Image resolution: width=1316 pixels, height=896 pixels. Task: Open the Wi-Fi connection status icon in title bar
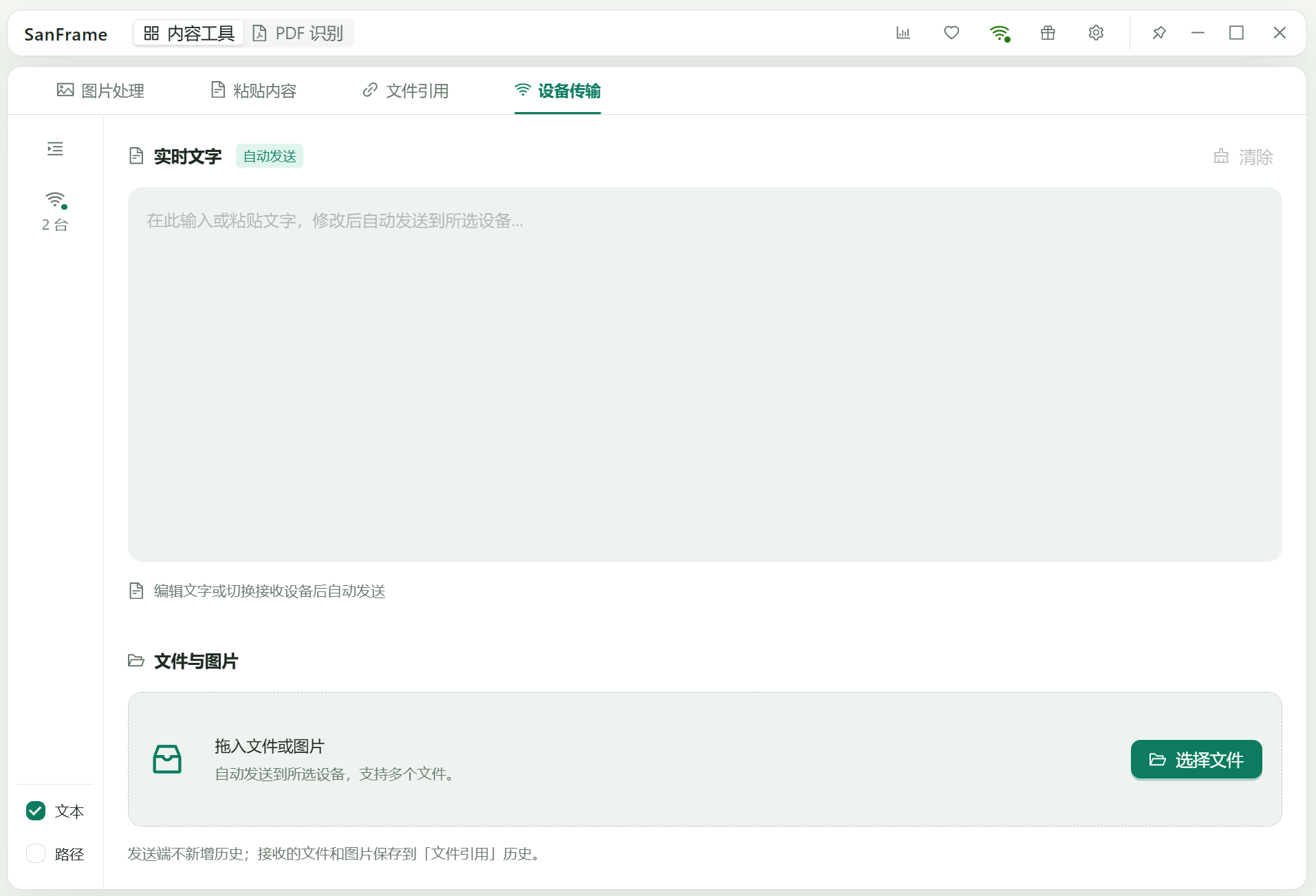(x=1000, y=33)
